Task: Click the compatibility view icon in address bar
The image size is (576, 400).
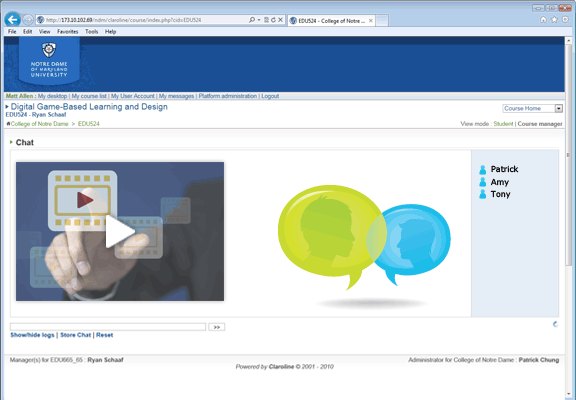Action: click(266, 20)
